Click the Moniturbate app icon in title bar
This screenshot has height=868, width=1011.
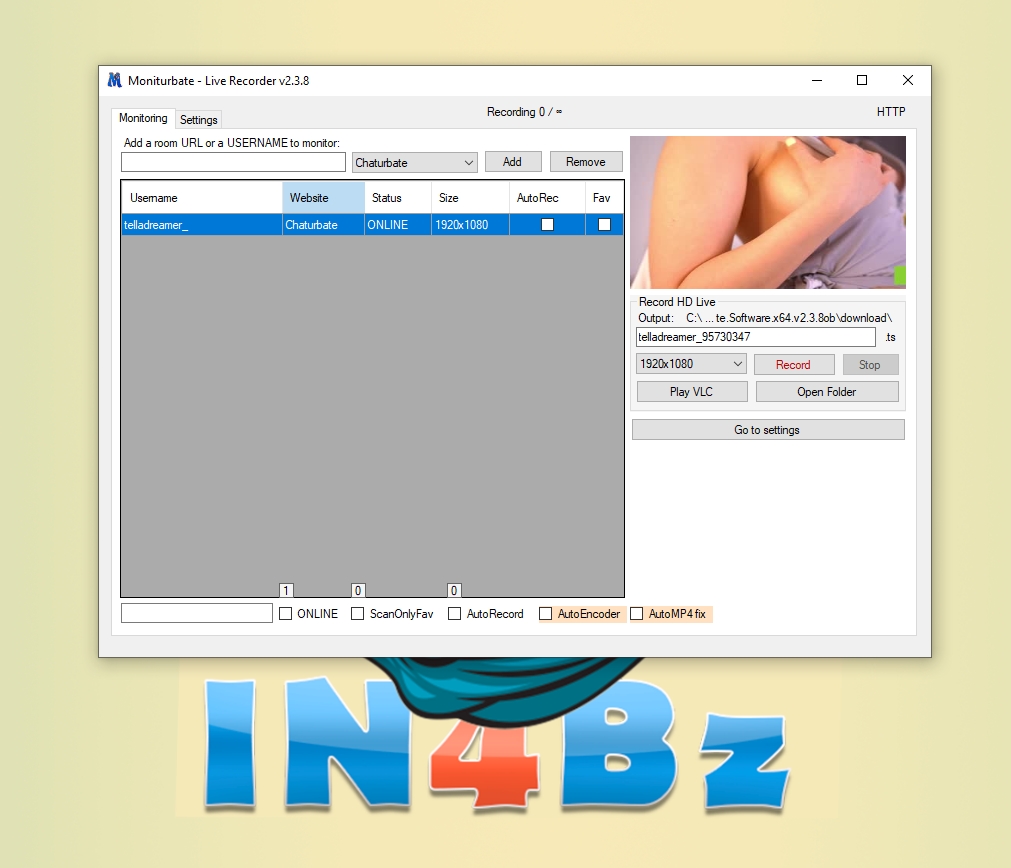114,80
